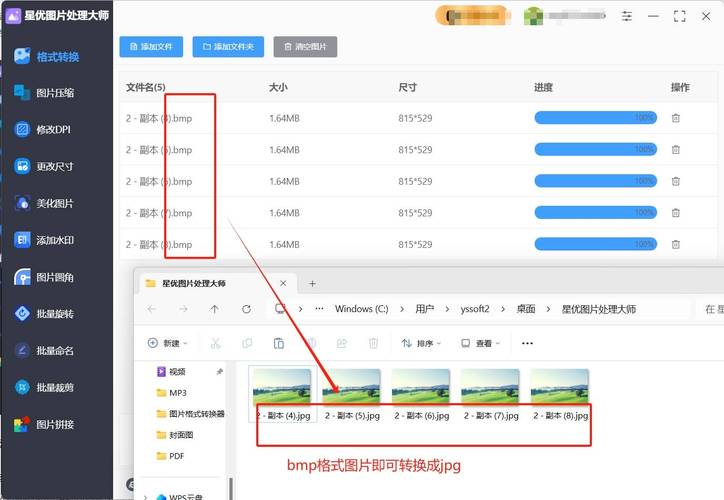Delete the 副本 (7).bmp row

pyautogui.click(x=676, y=213)
